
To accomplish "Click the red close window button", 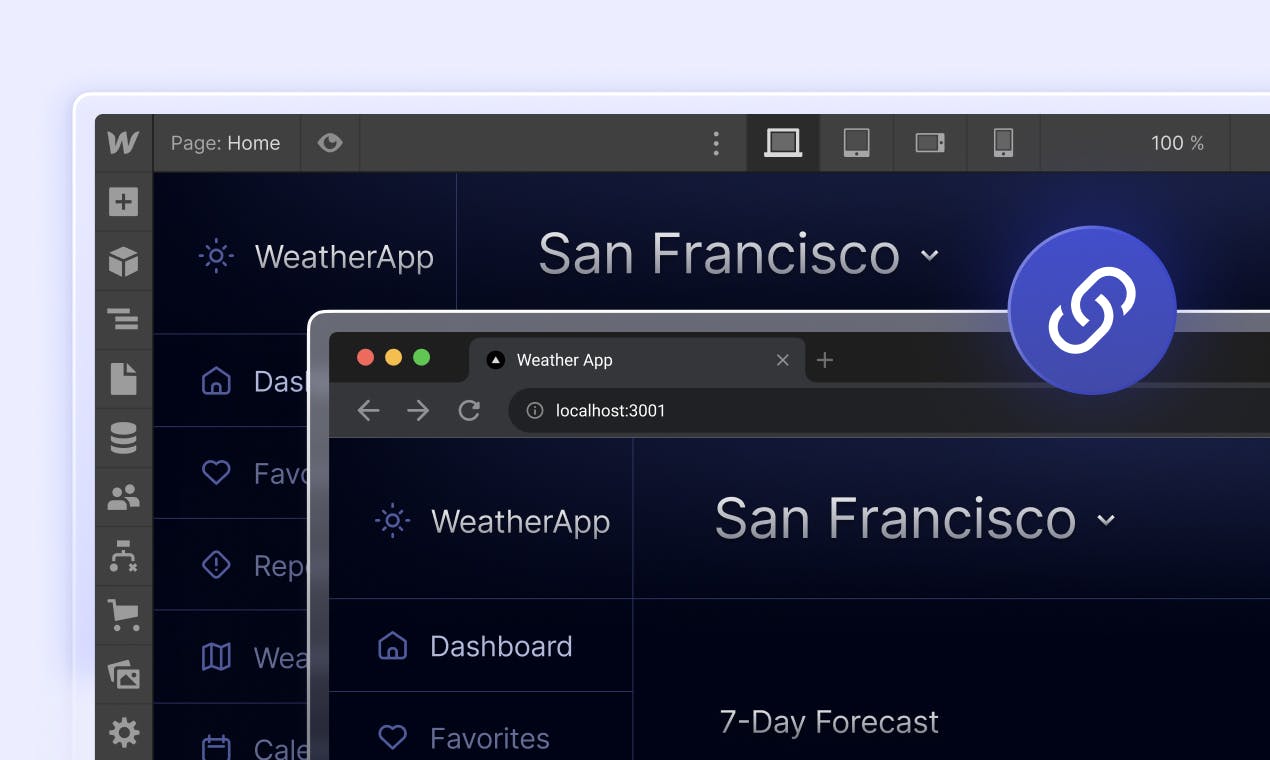I will tap(365, 357).
